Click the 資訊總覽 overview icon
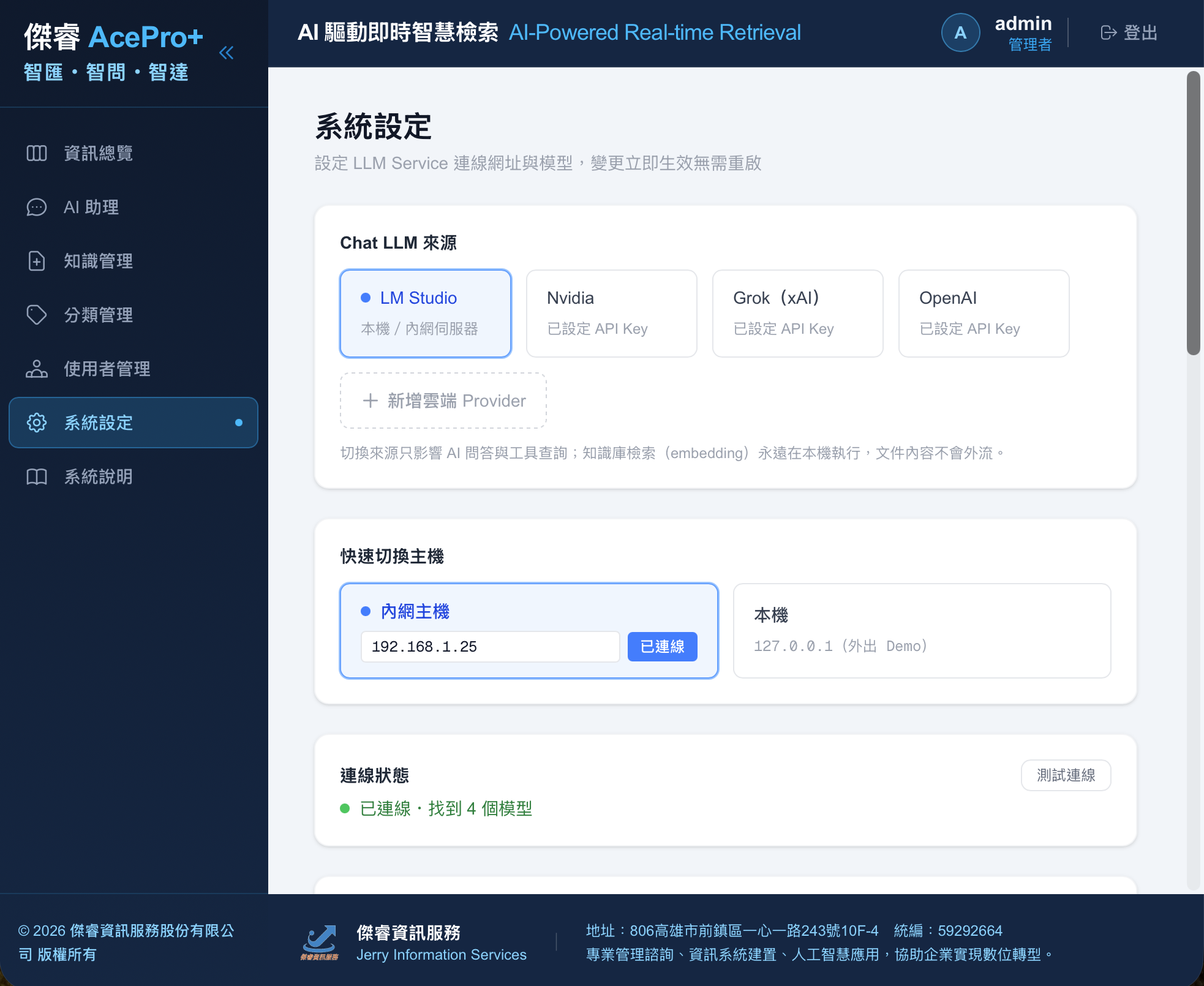This screenshot has width=1204, height=986. pos(37,153)
